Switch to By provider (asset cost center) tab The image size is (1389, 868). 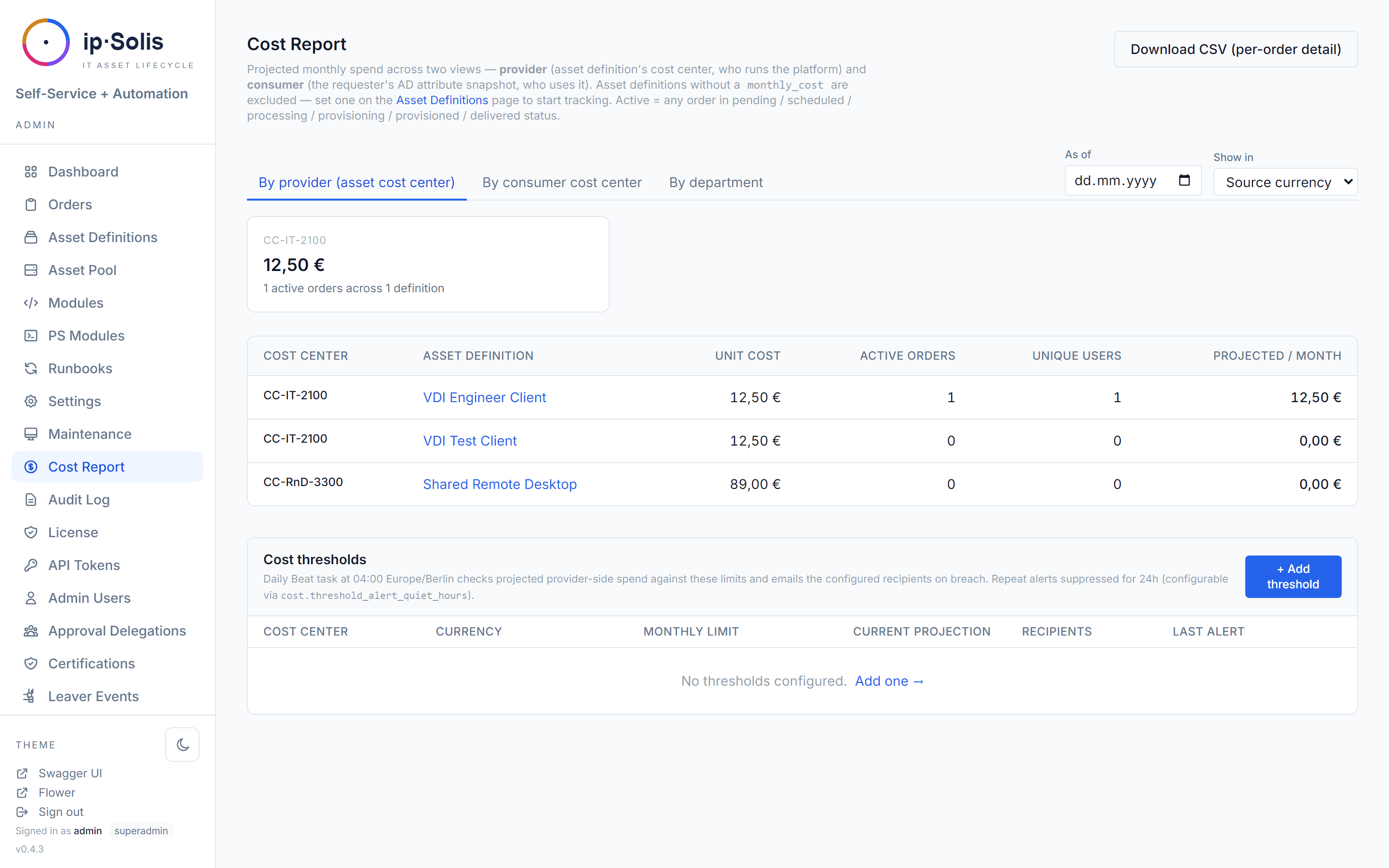[356, 183]
